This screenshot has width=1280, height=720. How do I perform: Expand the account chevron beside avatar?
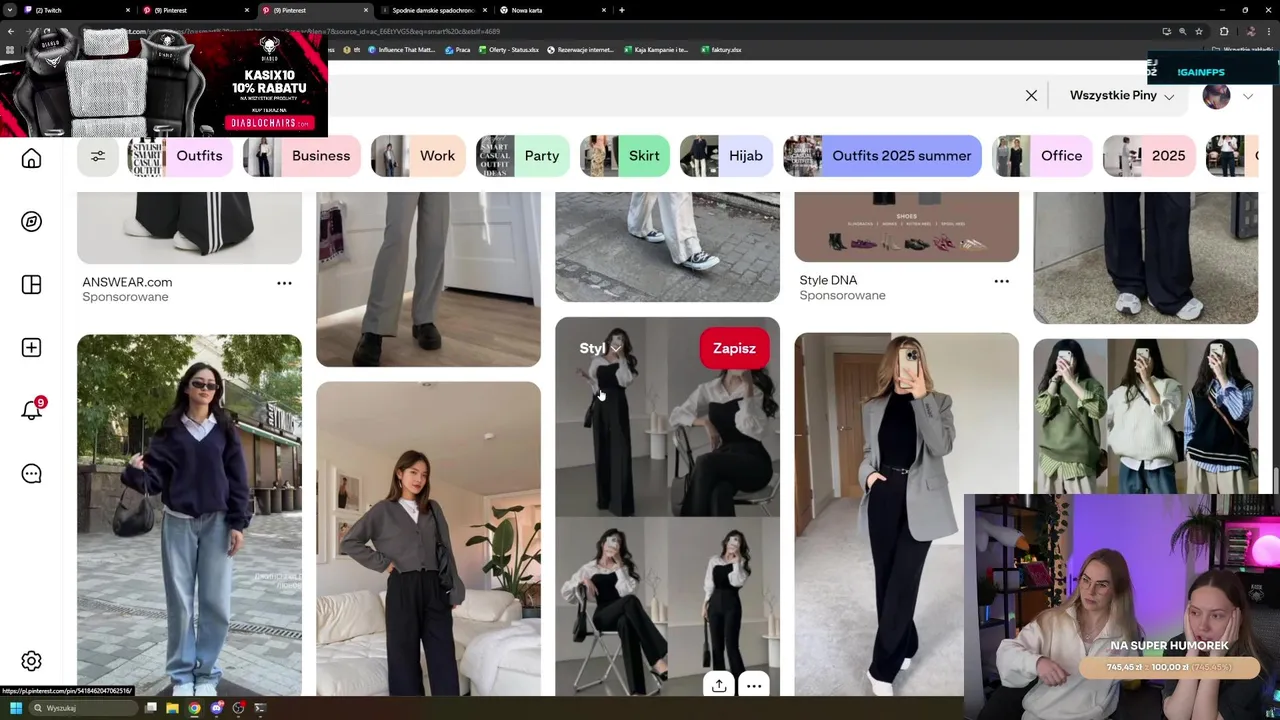(x=1248, y=96)
